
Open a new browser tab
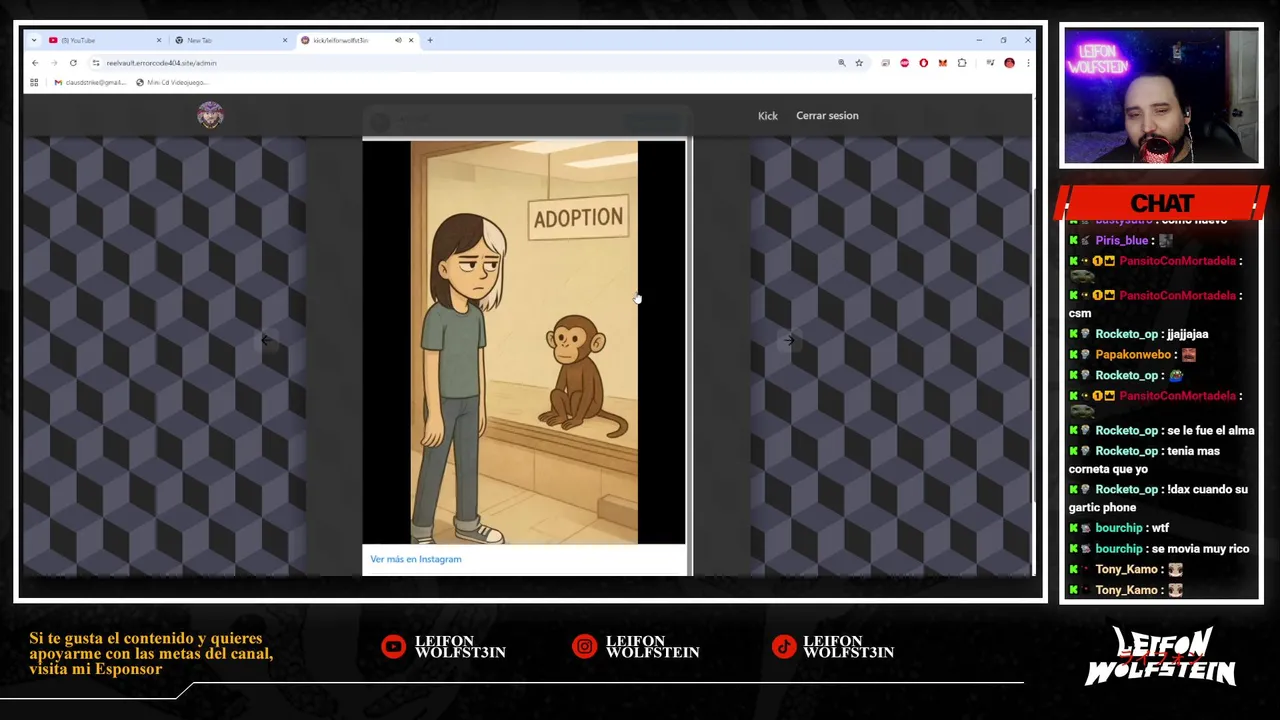point(430,40)
